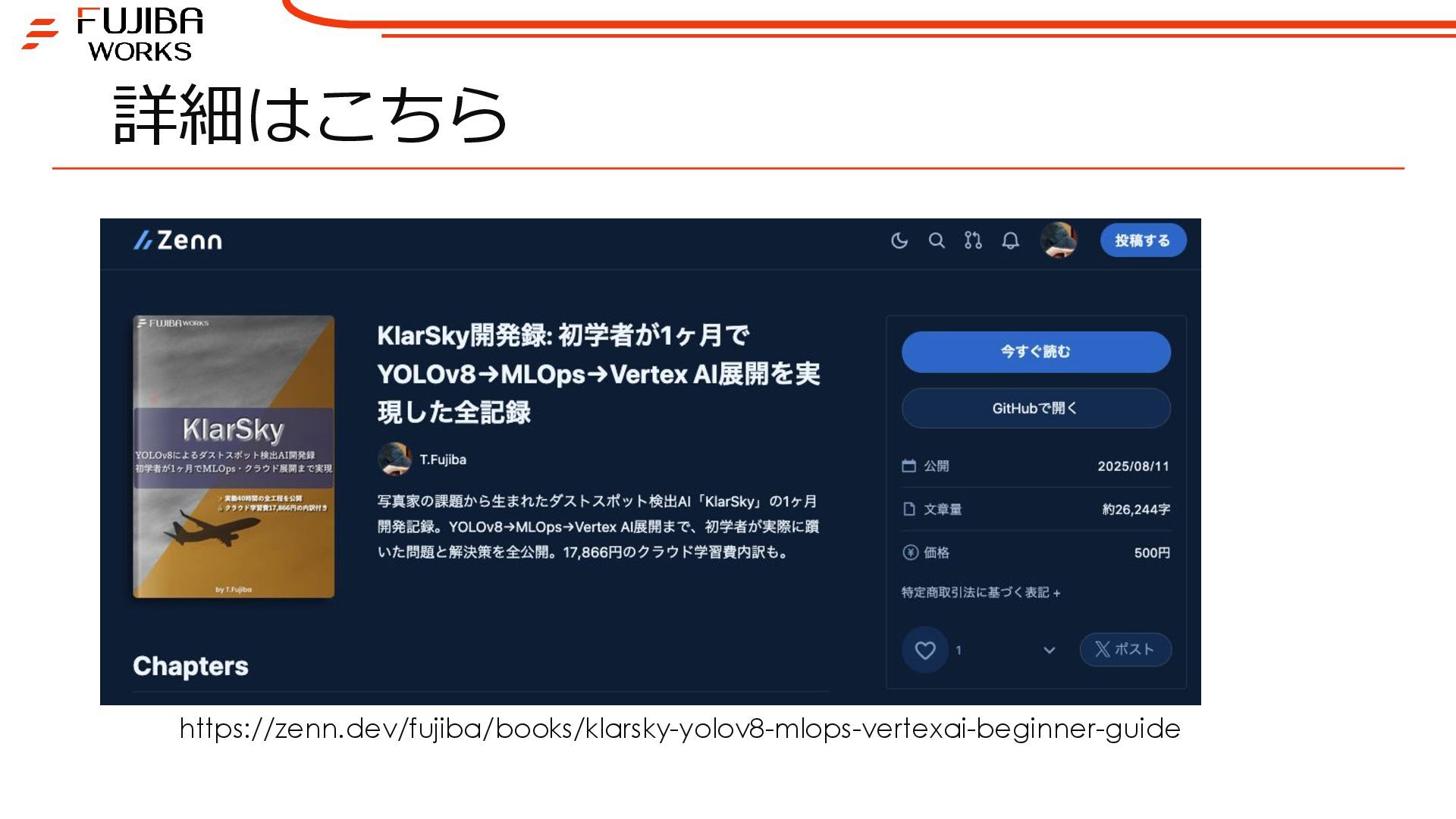The width and height of the screenshot is (1456, 819).
Task: Share via the X ポスト button
Action: pos(1125,650)
